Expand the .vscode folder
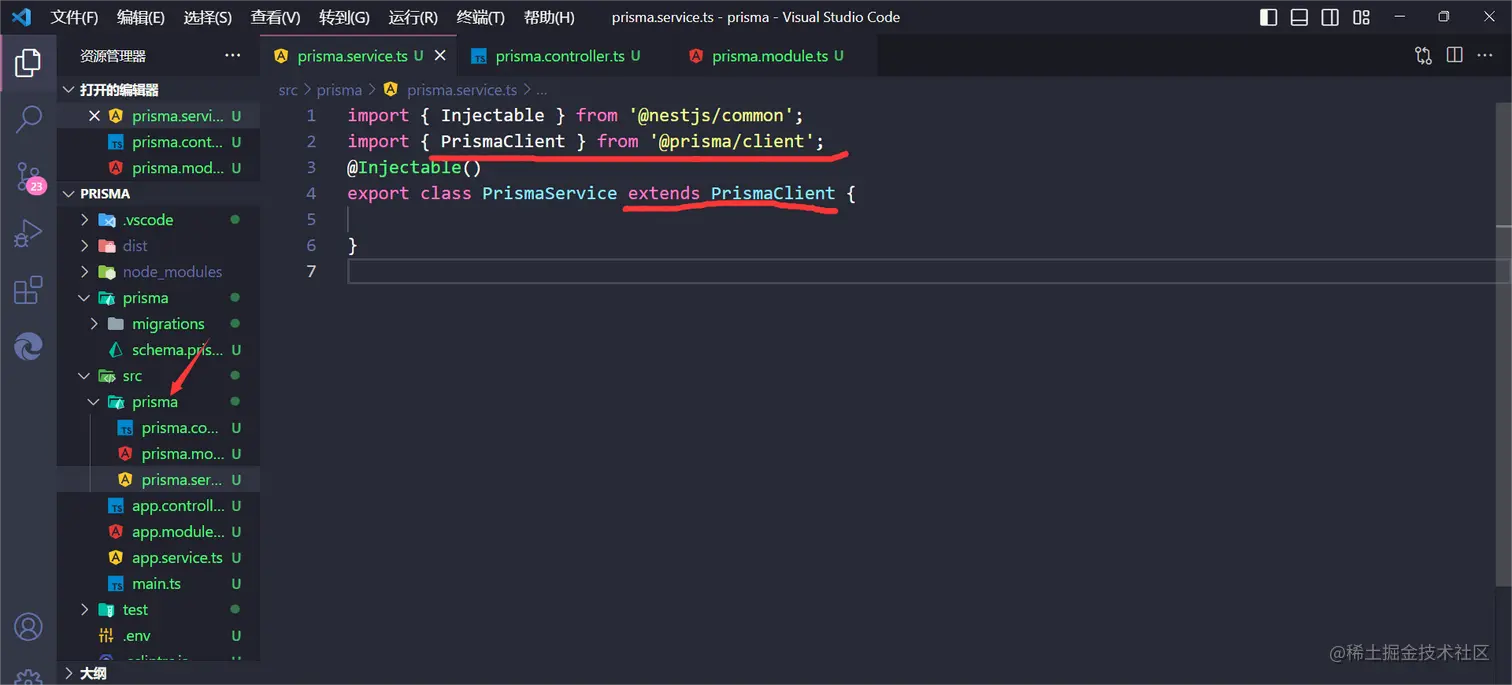 pyautogui.click(x=158, y=220)
